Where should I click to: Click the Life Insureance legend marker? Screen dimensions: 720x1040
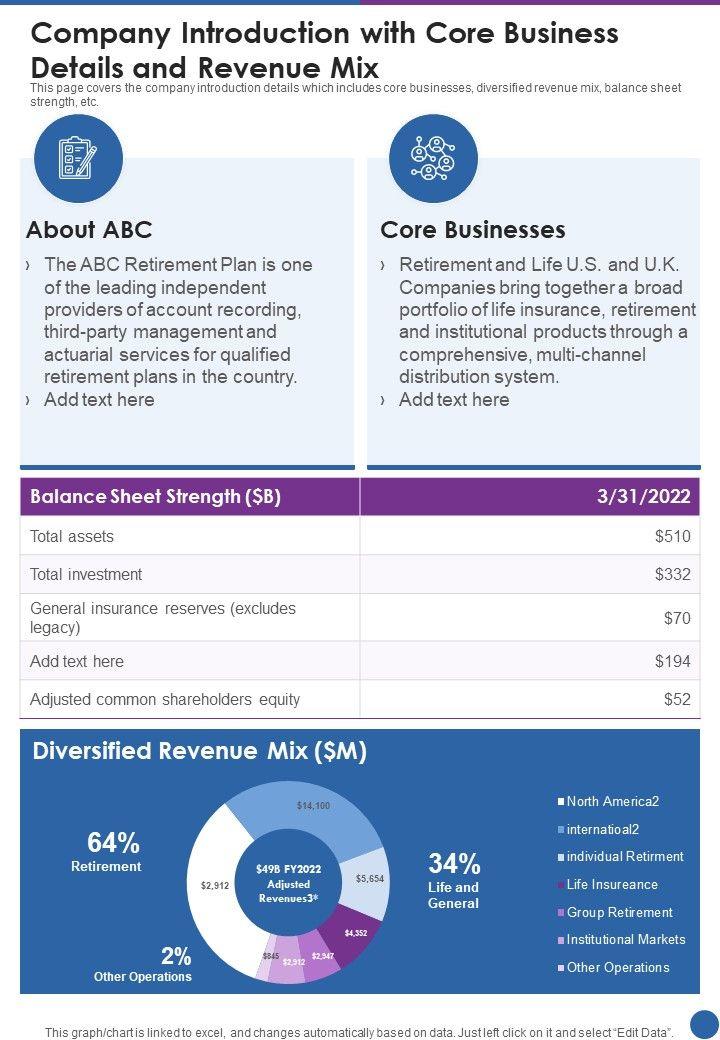pyautogui.click(x=561, y=885)
